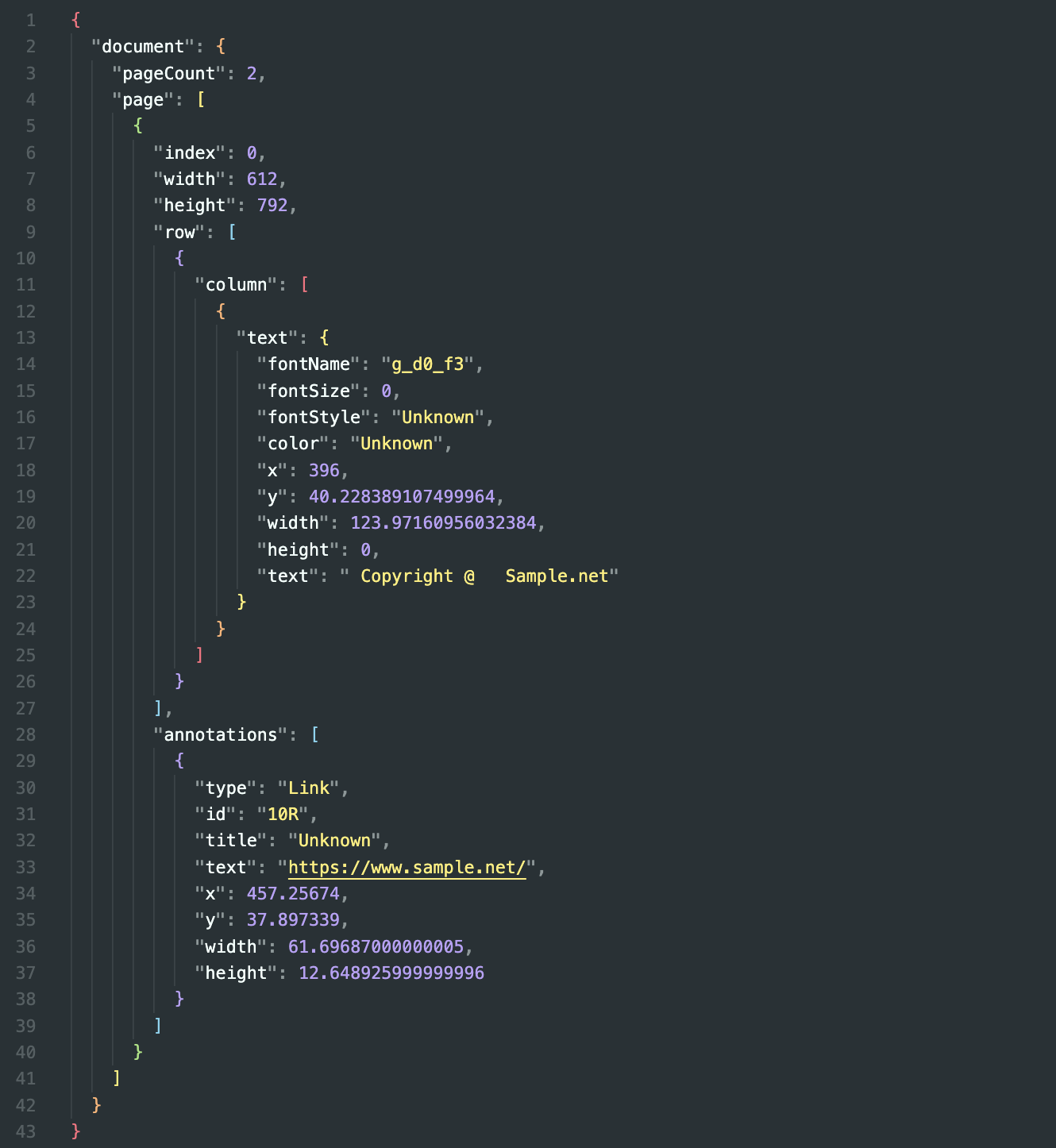The width and height of the screenshot is (1056, 1148).
Task: Click the value 40.228389107499964
Action: 402,496
